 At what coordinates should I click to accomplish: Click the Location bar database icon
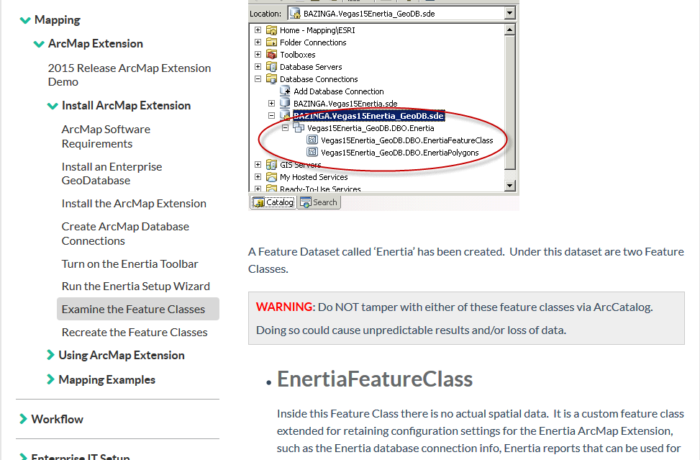(295, 13)
